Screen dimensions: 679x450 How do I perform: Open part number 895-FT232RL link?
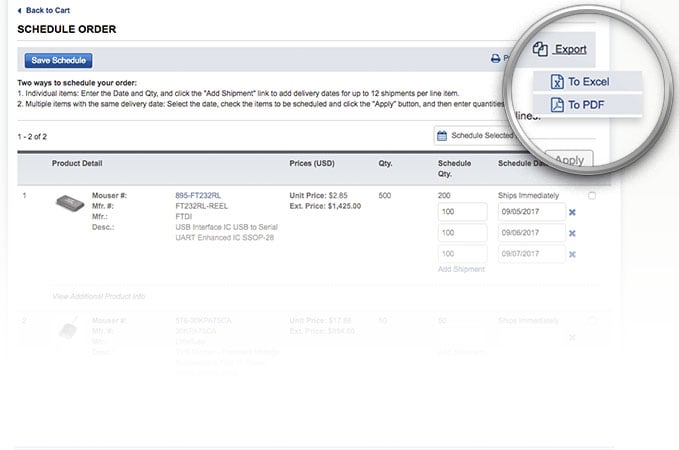[198, 195]
